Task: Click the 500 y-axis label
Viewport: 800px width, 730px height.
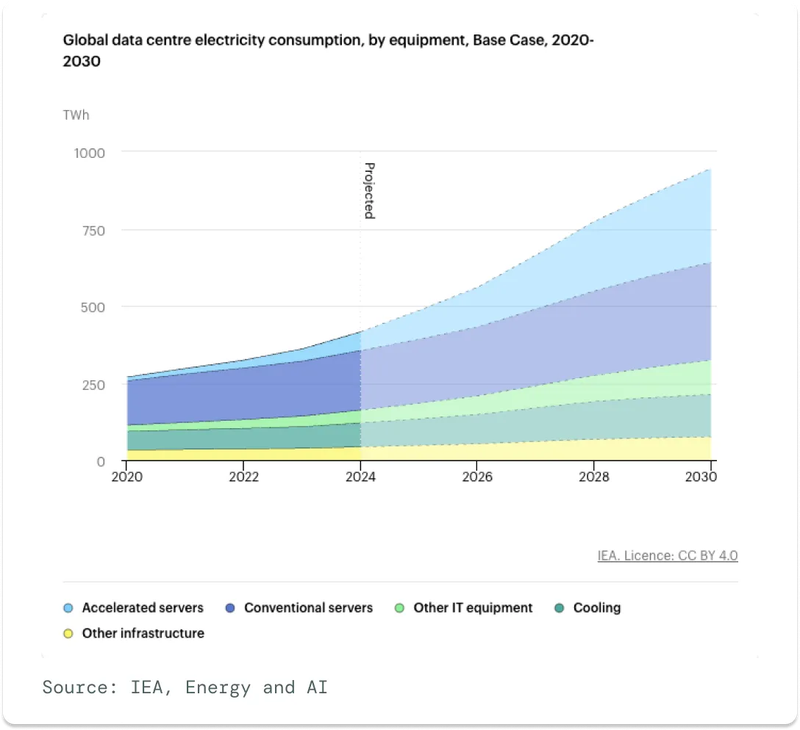Action: [93, 307]
